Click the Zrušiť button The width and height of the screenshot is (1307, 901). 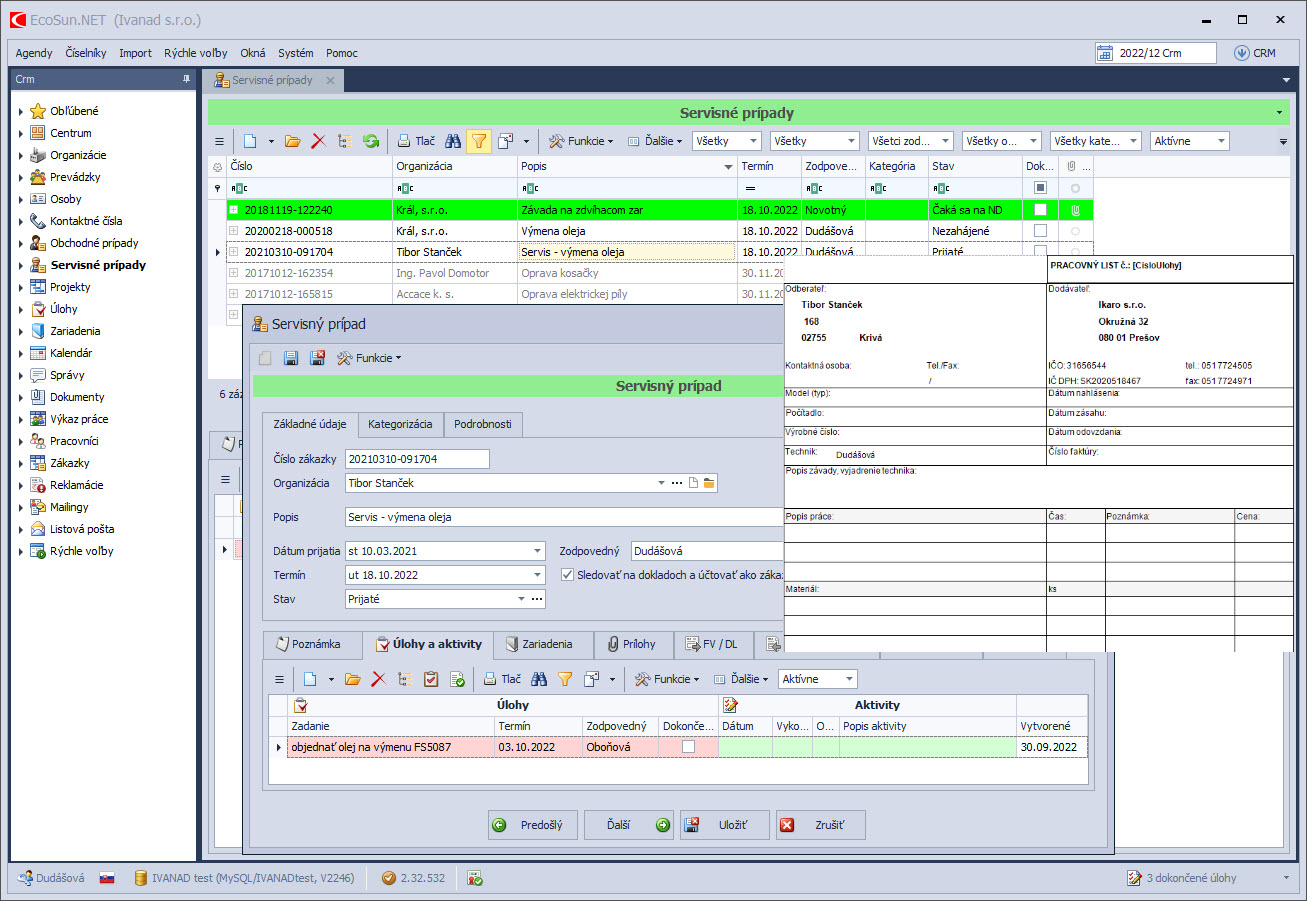coord(820,825)
